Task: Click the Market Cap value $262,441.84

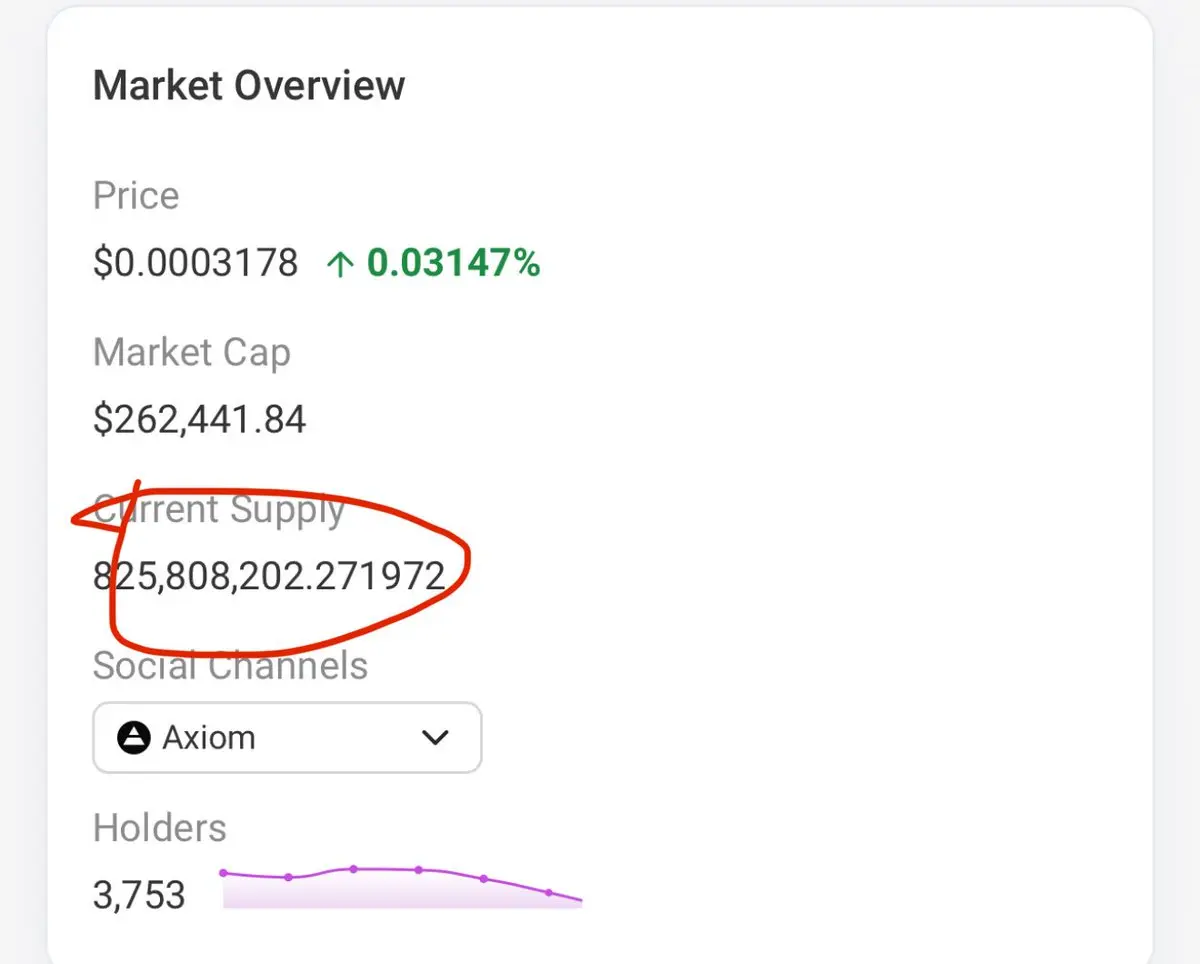Action: (x=199, y=419)
